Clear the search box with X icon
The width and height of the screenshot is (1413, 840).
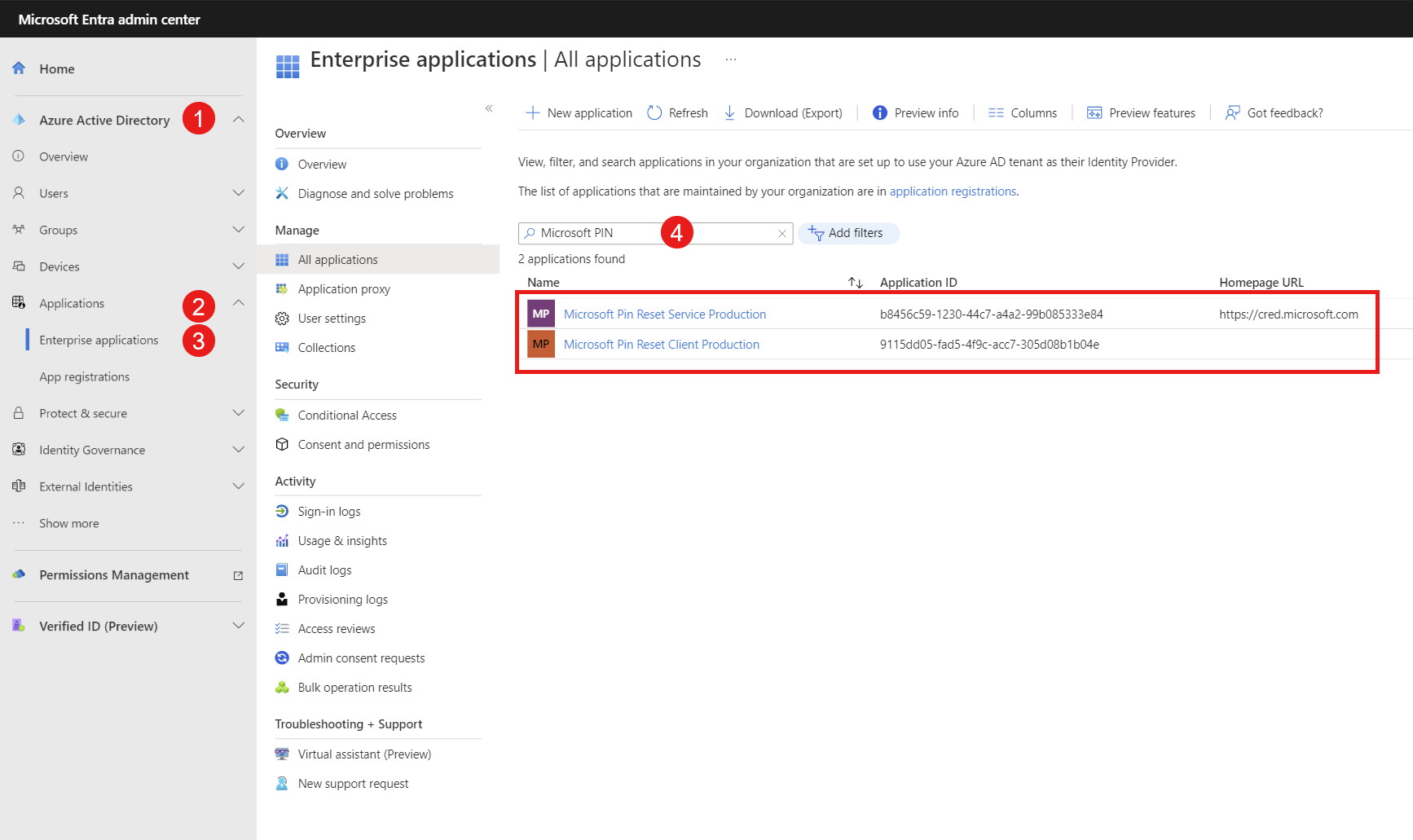point(781,234)
